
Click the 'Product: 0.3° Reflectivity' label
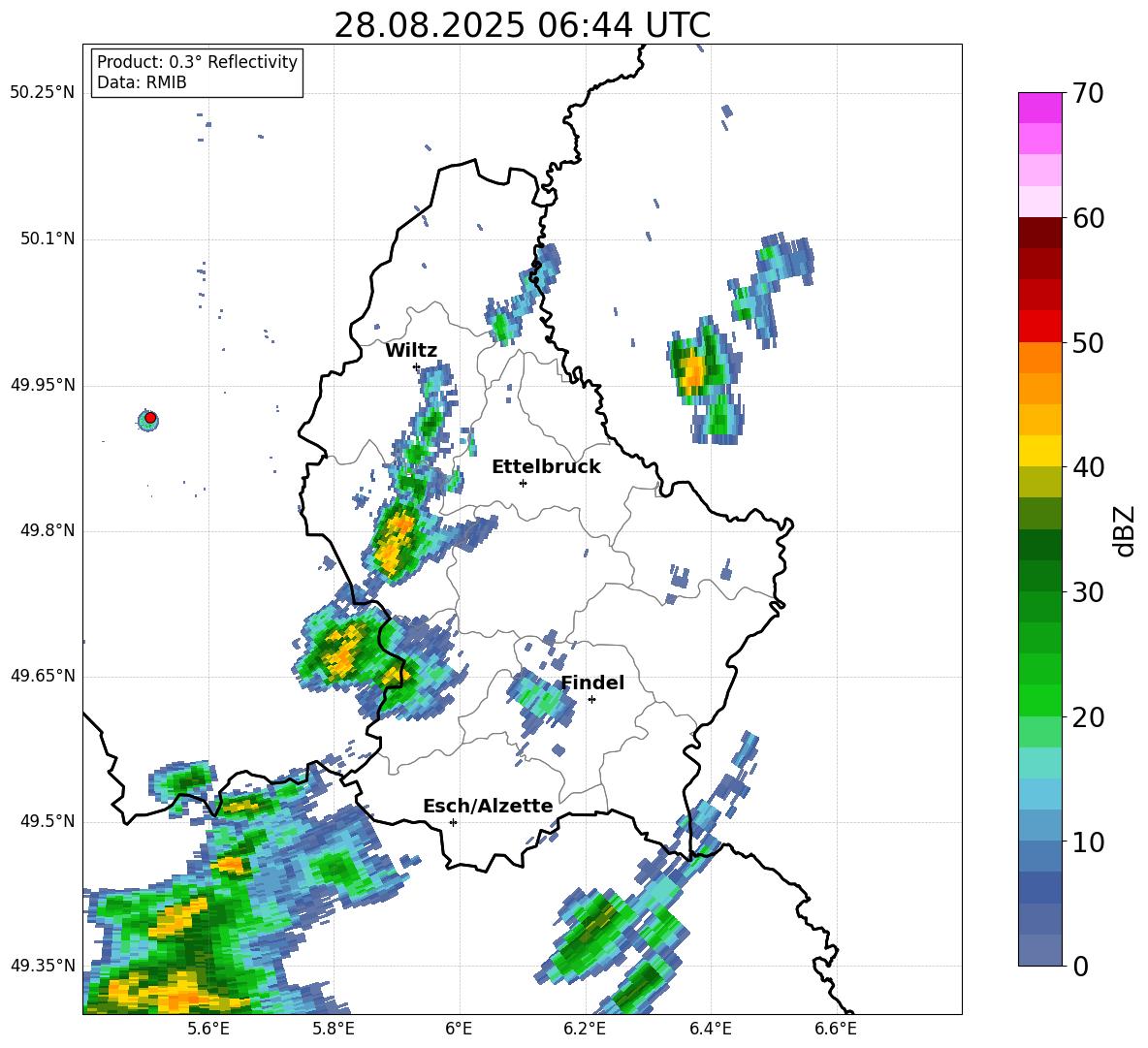pyautogui.click(x=197, y=62)
